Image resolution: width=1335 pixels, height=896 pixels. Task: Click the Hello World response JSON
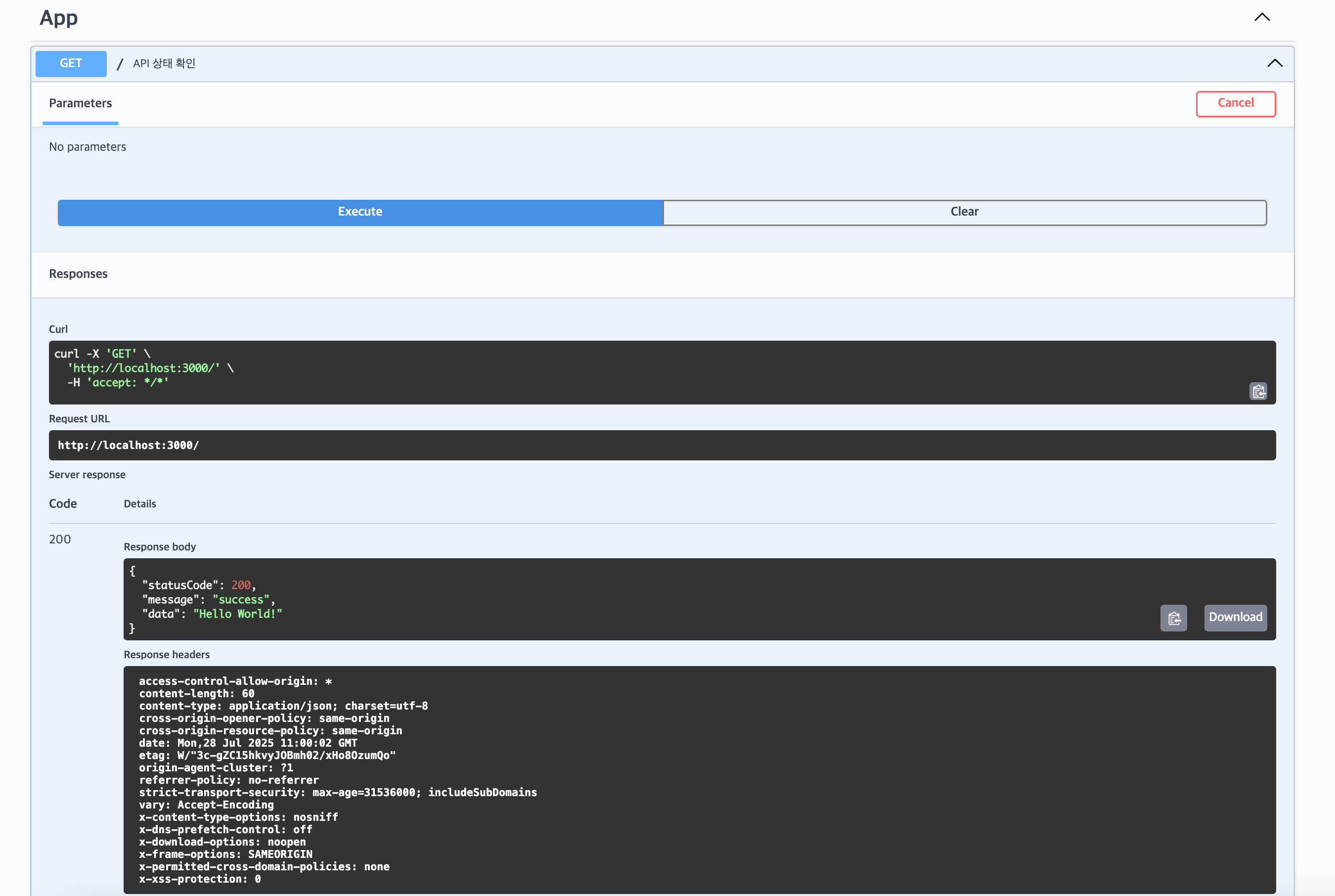tap(237, 614)
